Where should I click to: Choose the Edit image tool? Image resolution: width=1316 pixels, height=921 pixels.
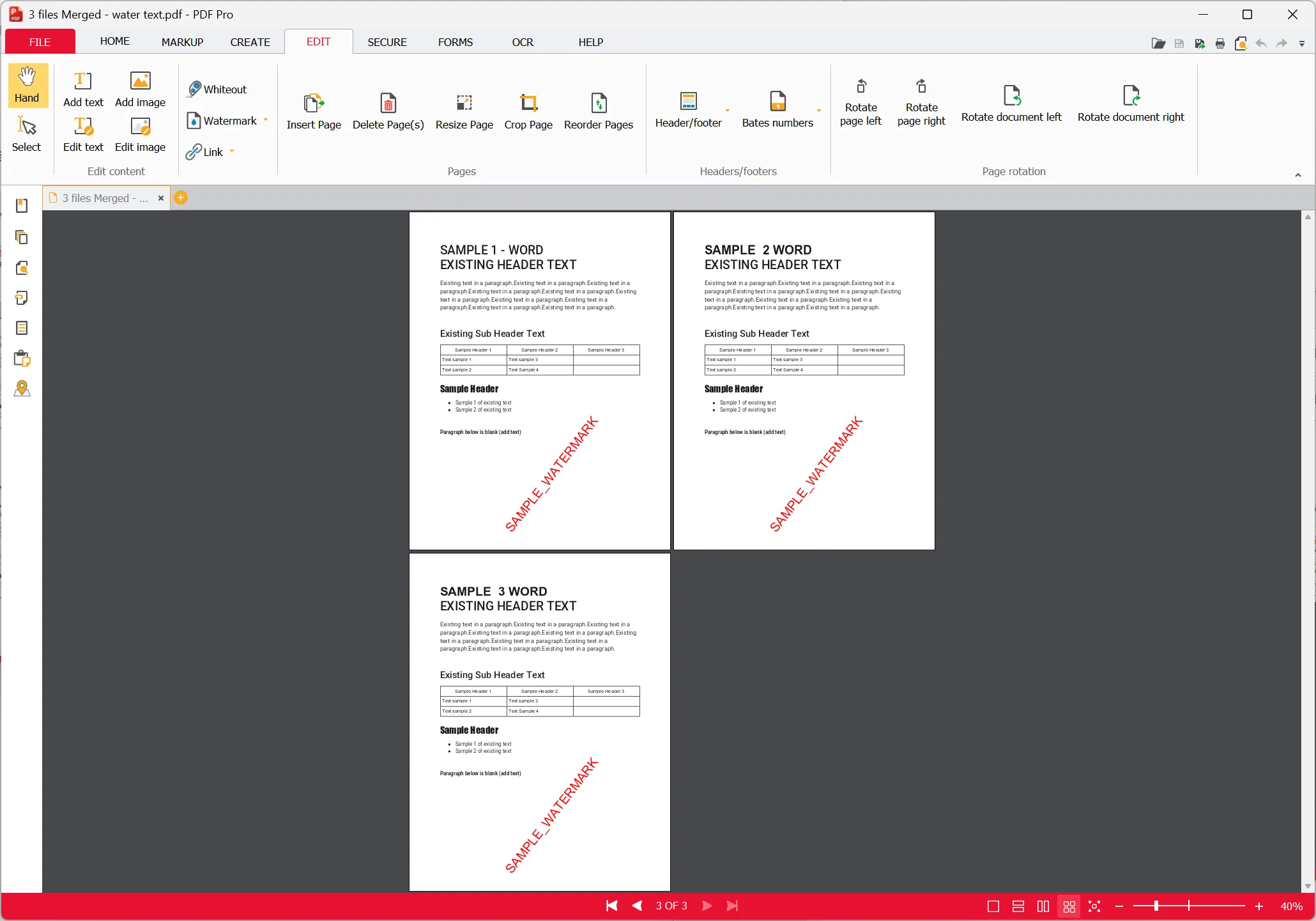(141, 134)
